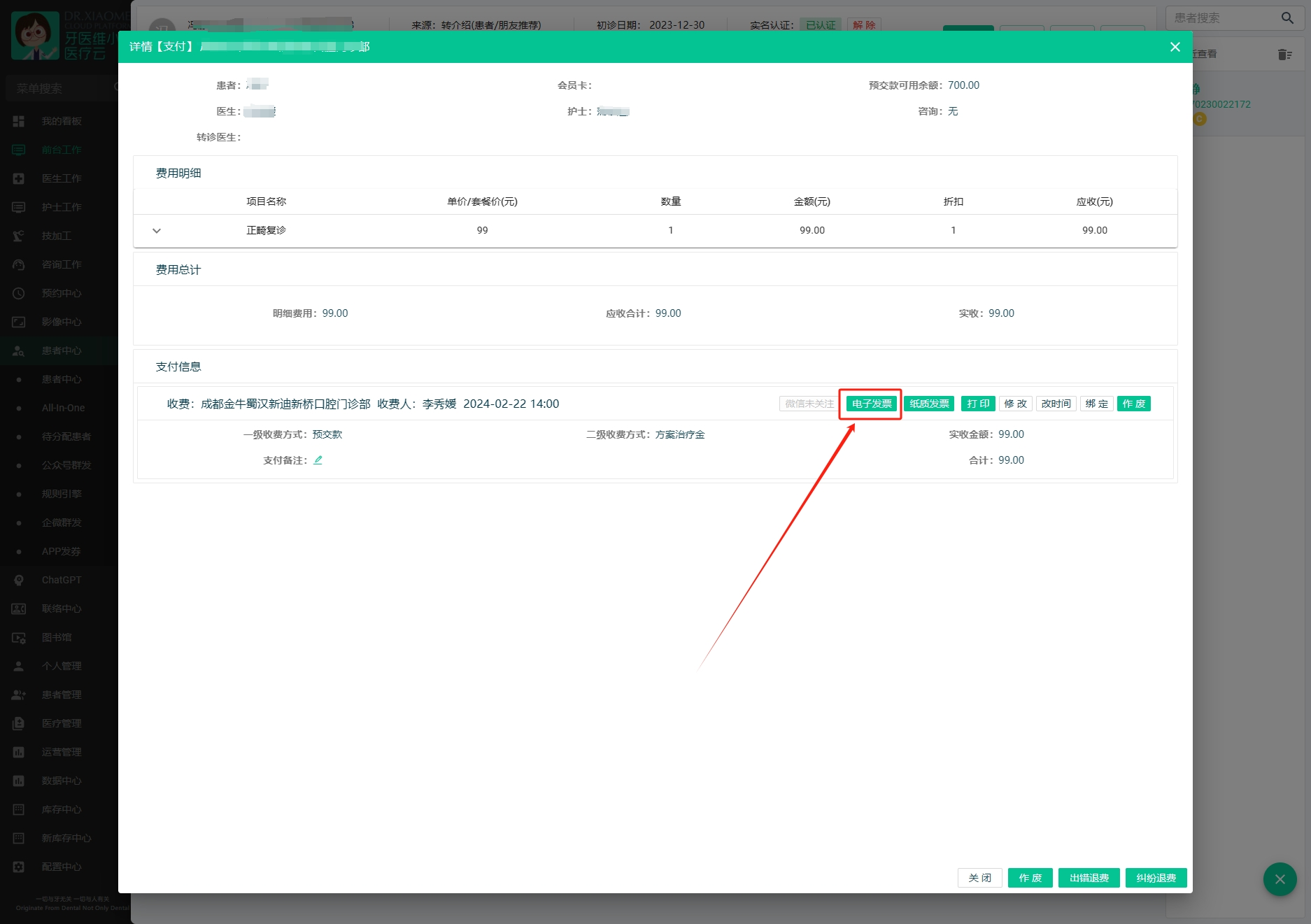Click 改时间 to change payment time
Image resolution: width=1311 pixels, height=924 pixels.
click(1056, 404)
